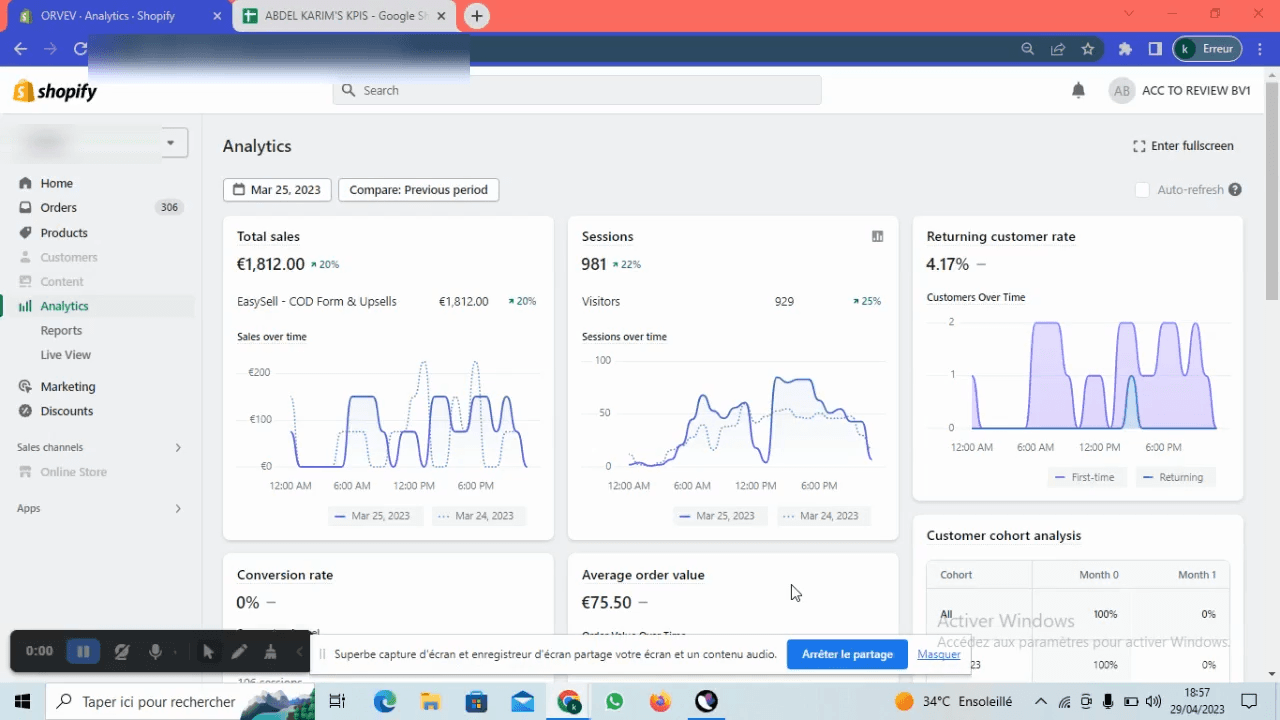Toggle the recorder webcam off icon
This screenshot has width=1280, height=720.
tap(122, 651)
